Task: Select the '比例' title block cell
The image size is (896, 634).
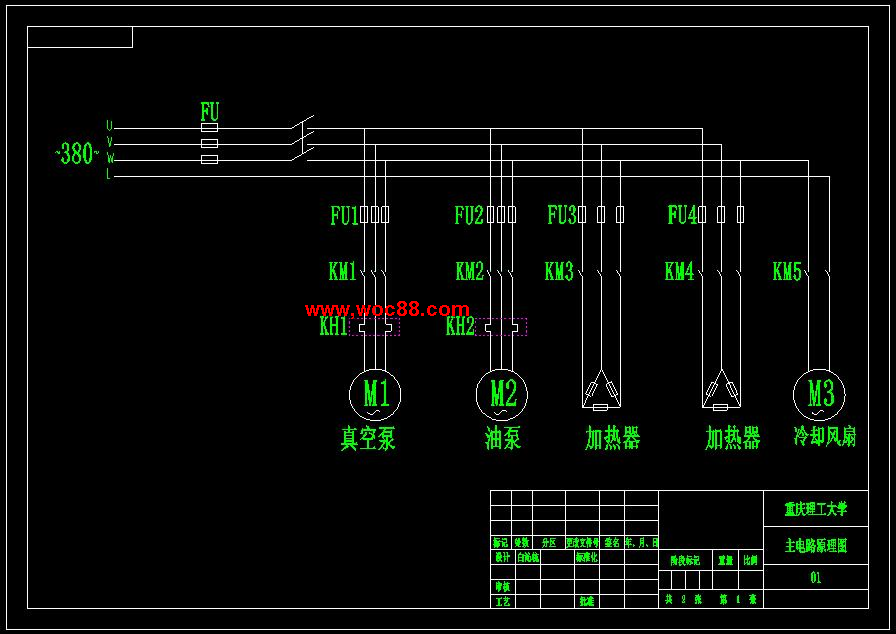Action: [751, 561]
